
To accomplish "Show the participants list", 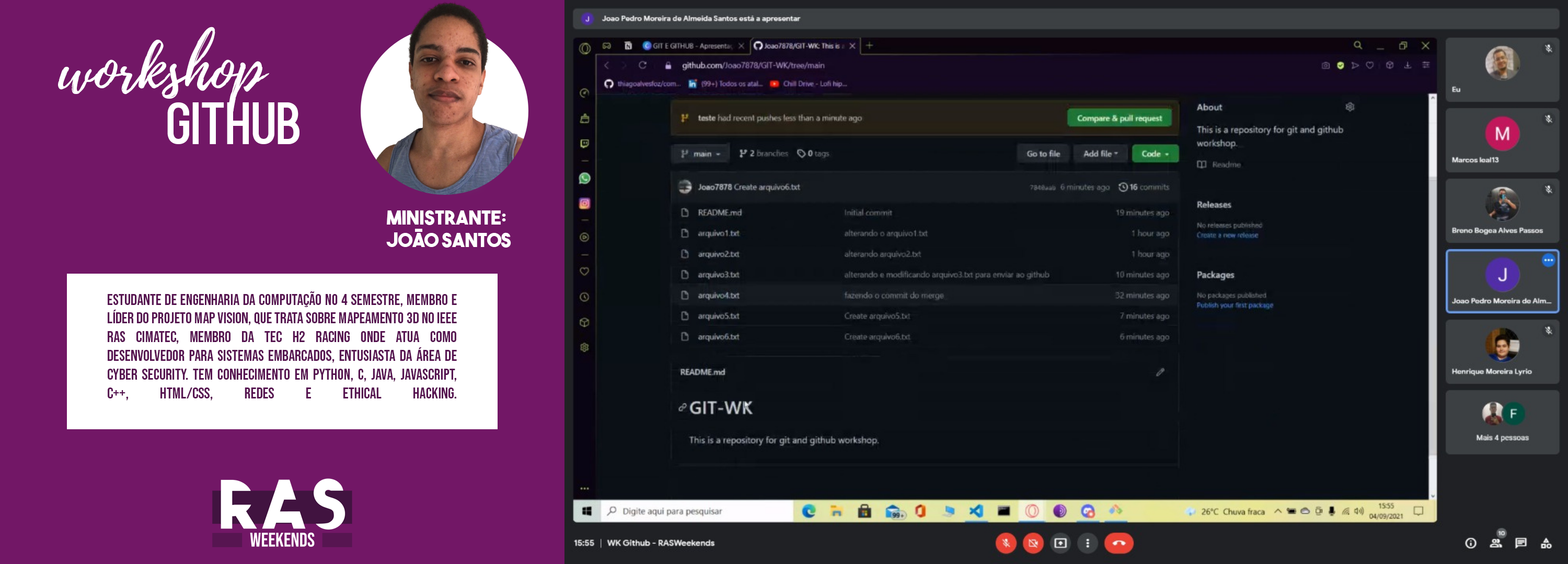I will [1495, 543].
